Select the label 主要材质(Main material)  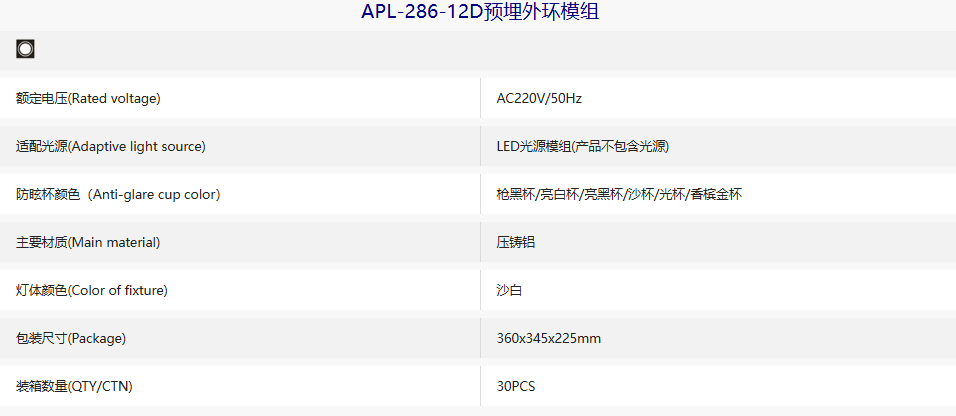[x=88, y=243]
